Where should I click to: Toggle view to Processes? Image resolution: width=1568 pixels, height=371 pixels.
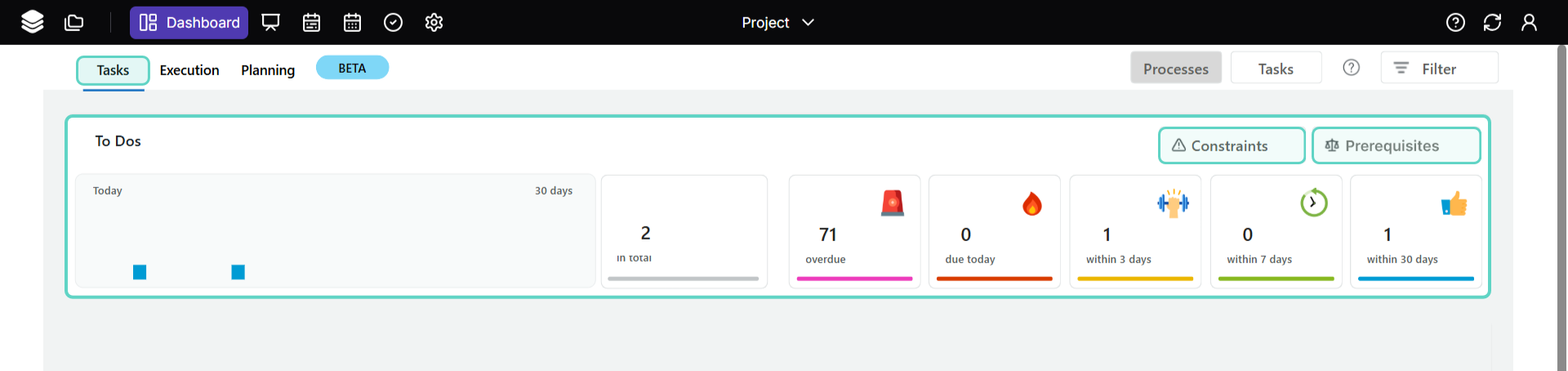(1175, 69)
